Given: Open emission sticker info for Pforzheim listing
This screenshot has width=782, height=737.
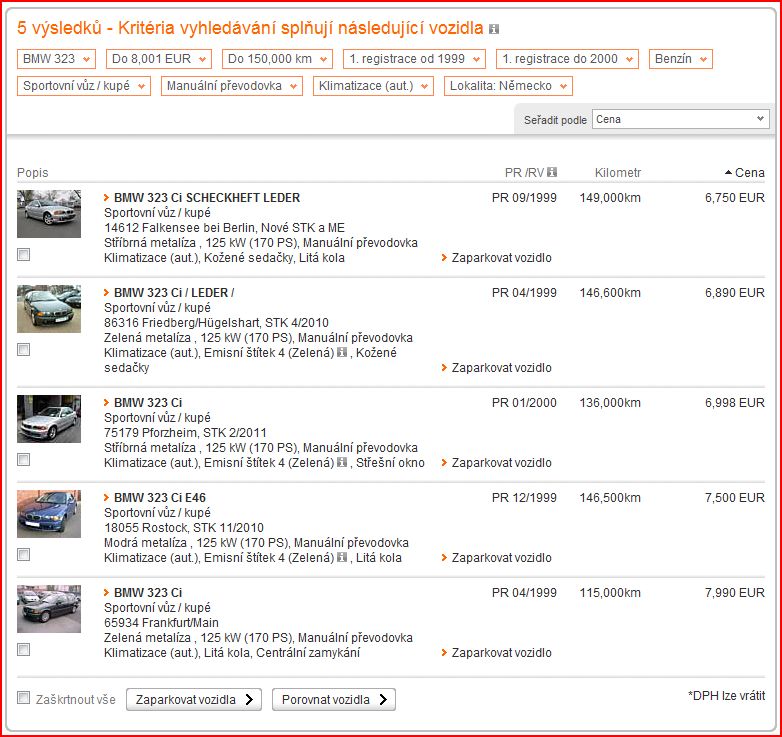Looking at the screenshot, I should point(342,462).
